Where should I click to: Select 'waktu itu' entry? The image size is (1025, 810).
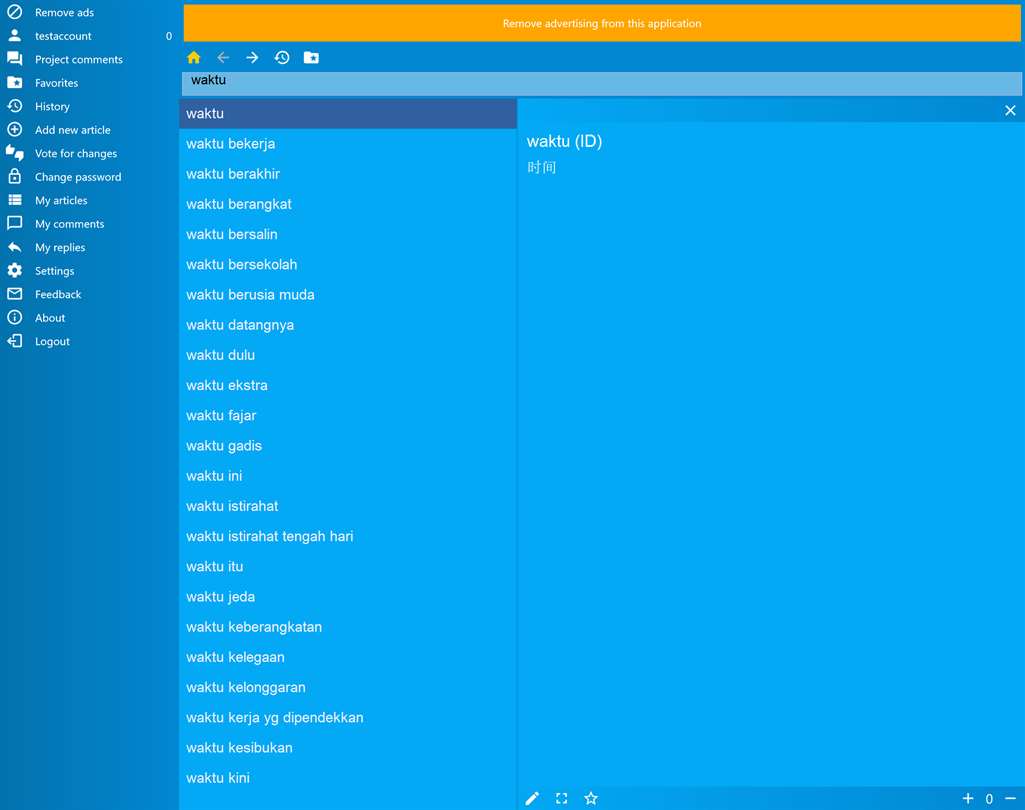[348, 566]
